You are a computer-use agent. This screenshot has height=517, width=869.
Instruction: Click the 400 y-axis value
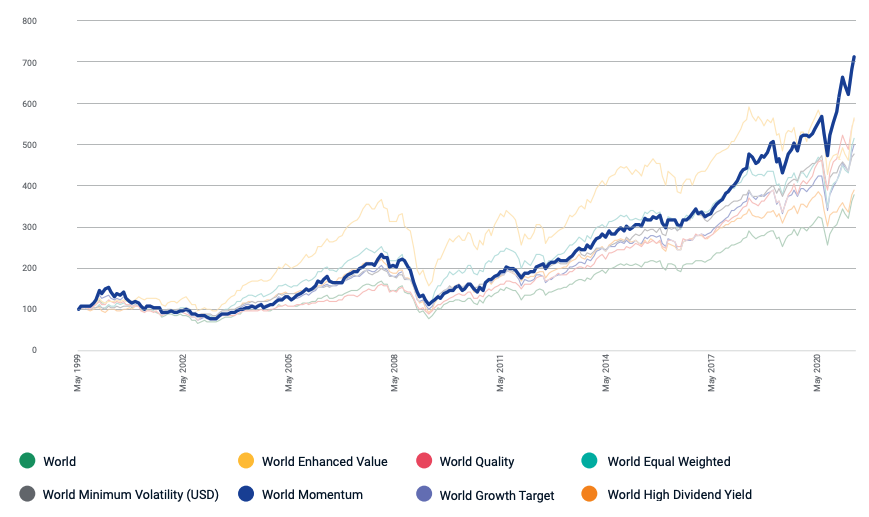29,186
